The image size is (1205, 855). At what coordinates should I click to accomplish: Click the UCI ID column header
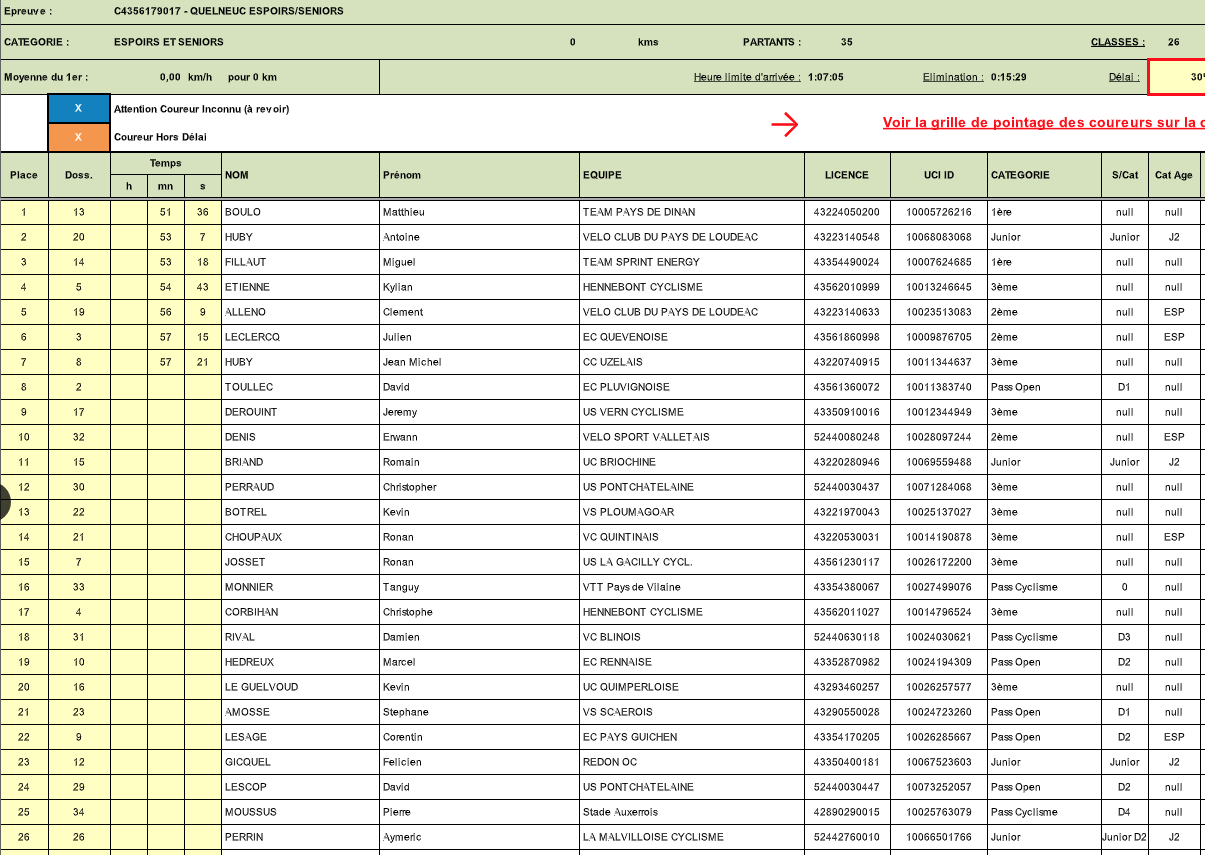coord(938,175)
